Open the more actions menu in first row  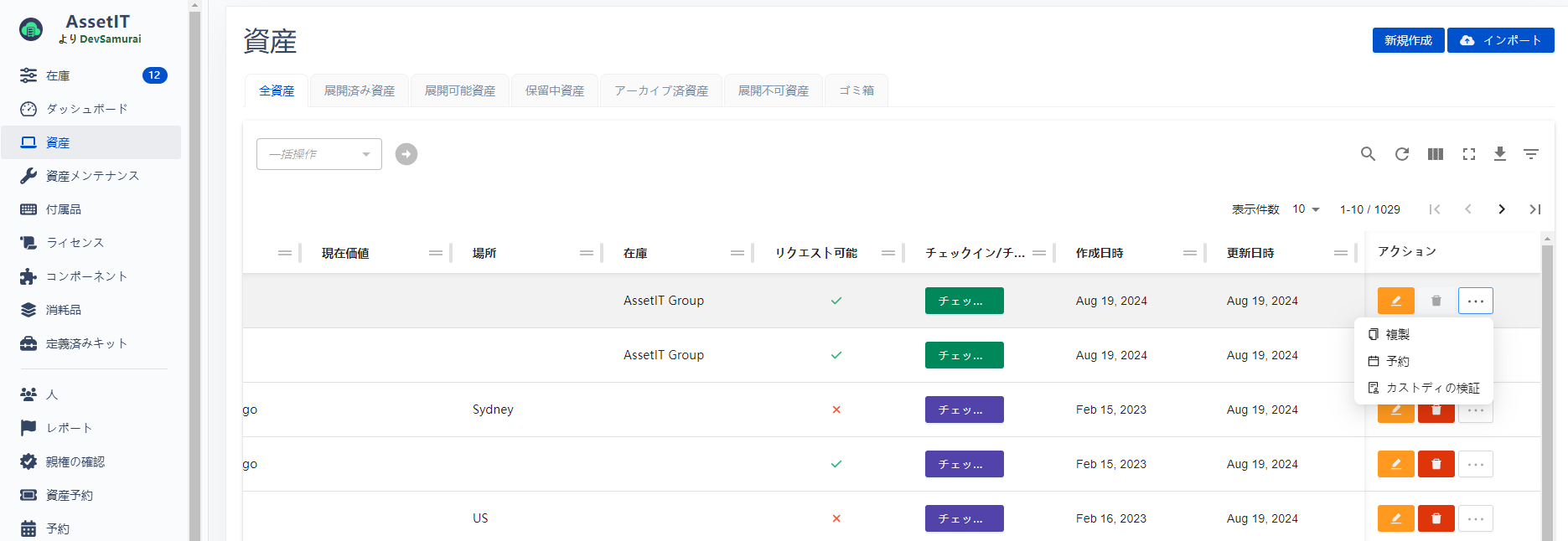pos(1475,301)
